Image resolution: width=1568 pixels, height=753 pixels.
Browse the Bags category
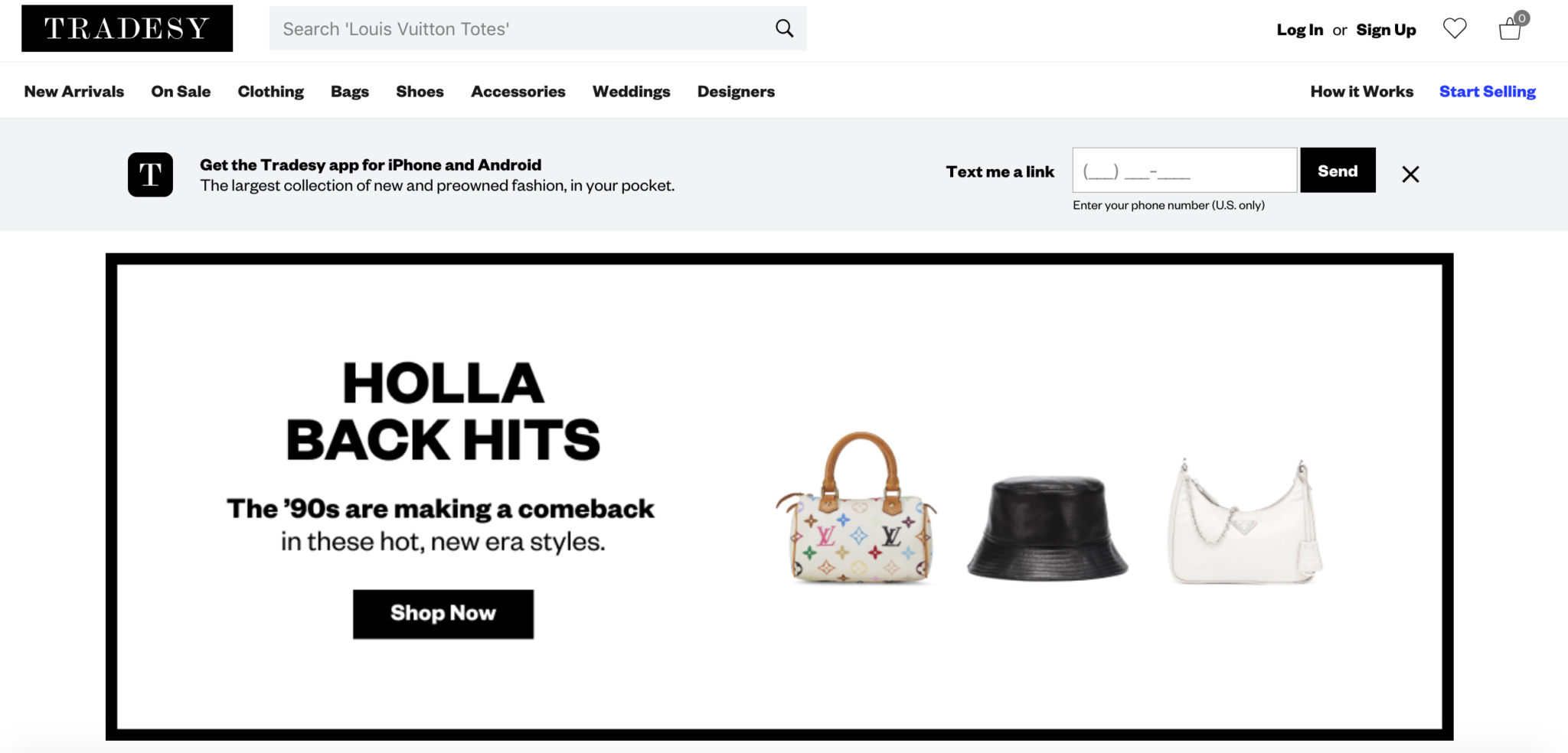click(x=349, y=91)
